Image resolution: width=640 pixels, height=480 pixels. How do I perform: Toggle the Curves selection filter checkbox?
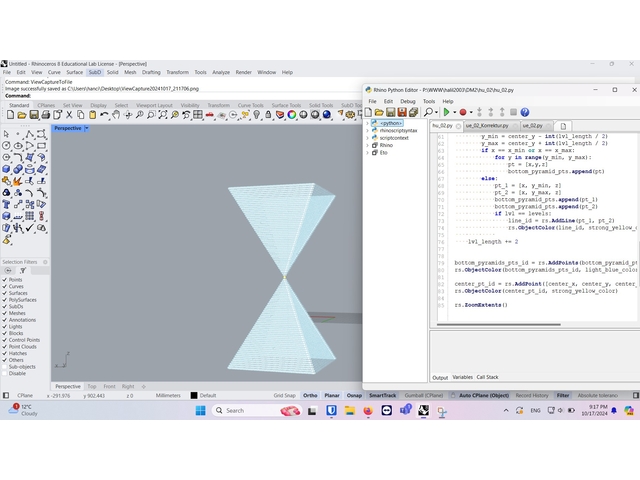(x=5, y=287)
